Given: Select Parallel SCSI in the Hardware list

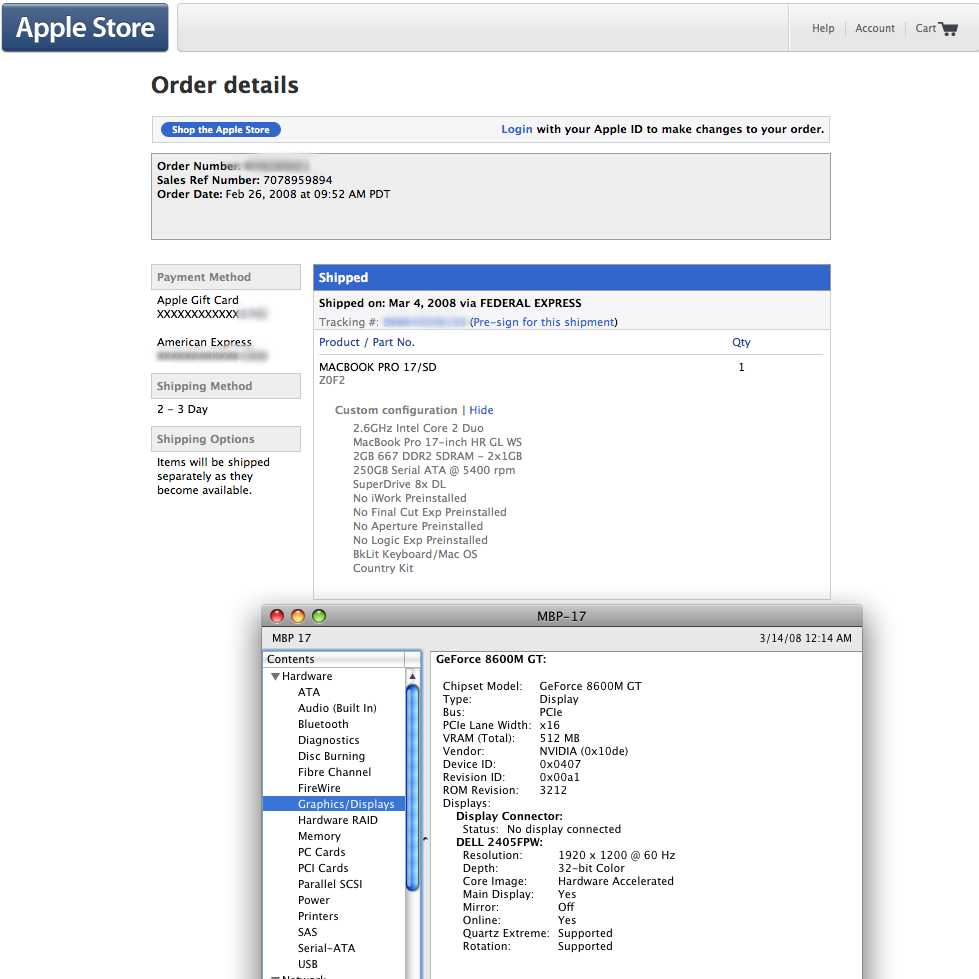Looking at the screenshot, I should click(330, 884).
